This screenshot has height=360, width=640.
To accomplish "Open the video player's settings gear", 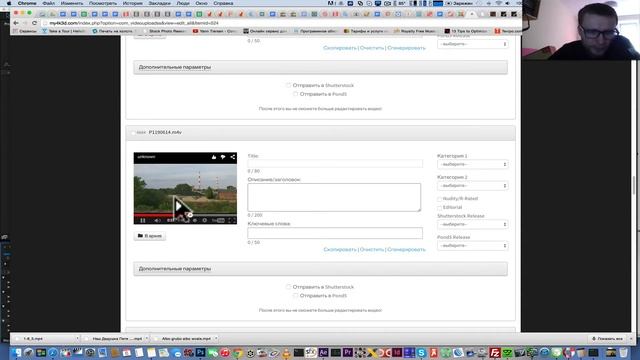I will pos(204,220).
